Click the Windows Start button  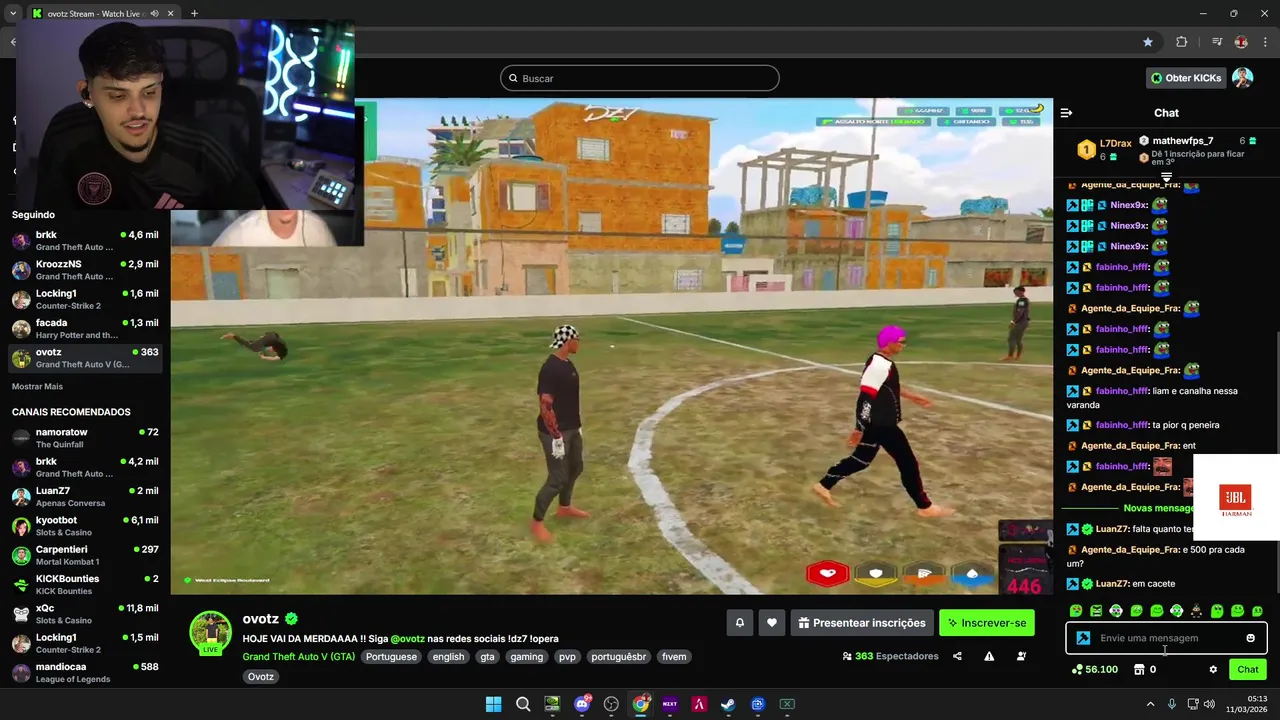coord(493,704)
